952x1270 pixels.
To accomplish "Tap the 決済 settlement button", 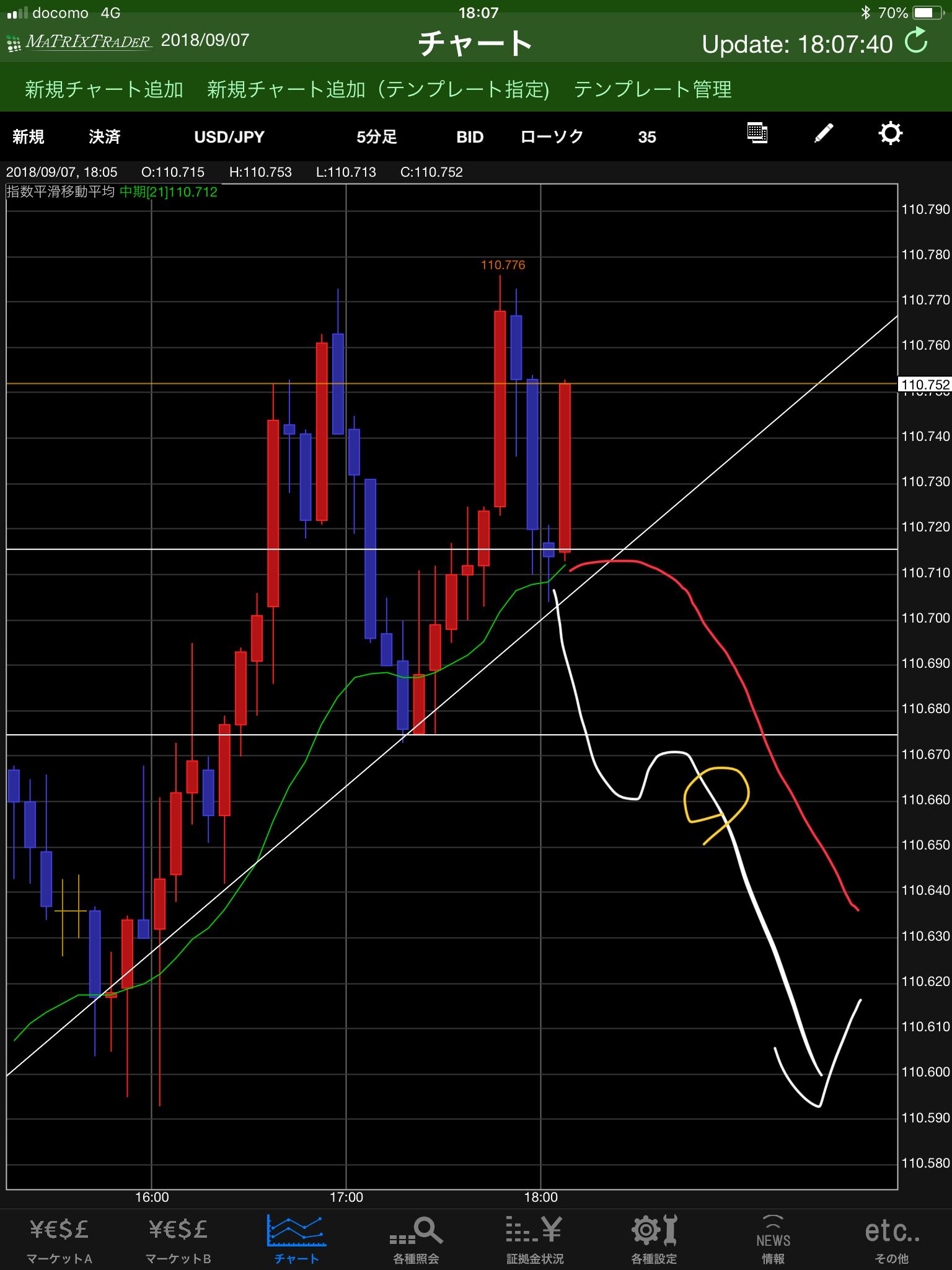I will pyautogui.click(x=104, y=137).
